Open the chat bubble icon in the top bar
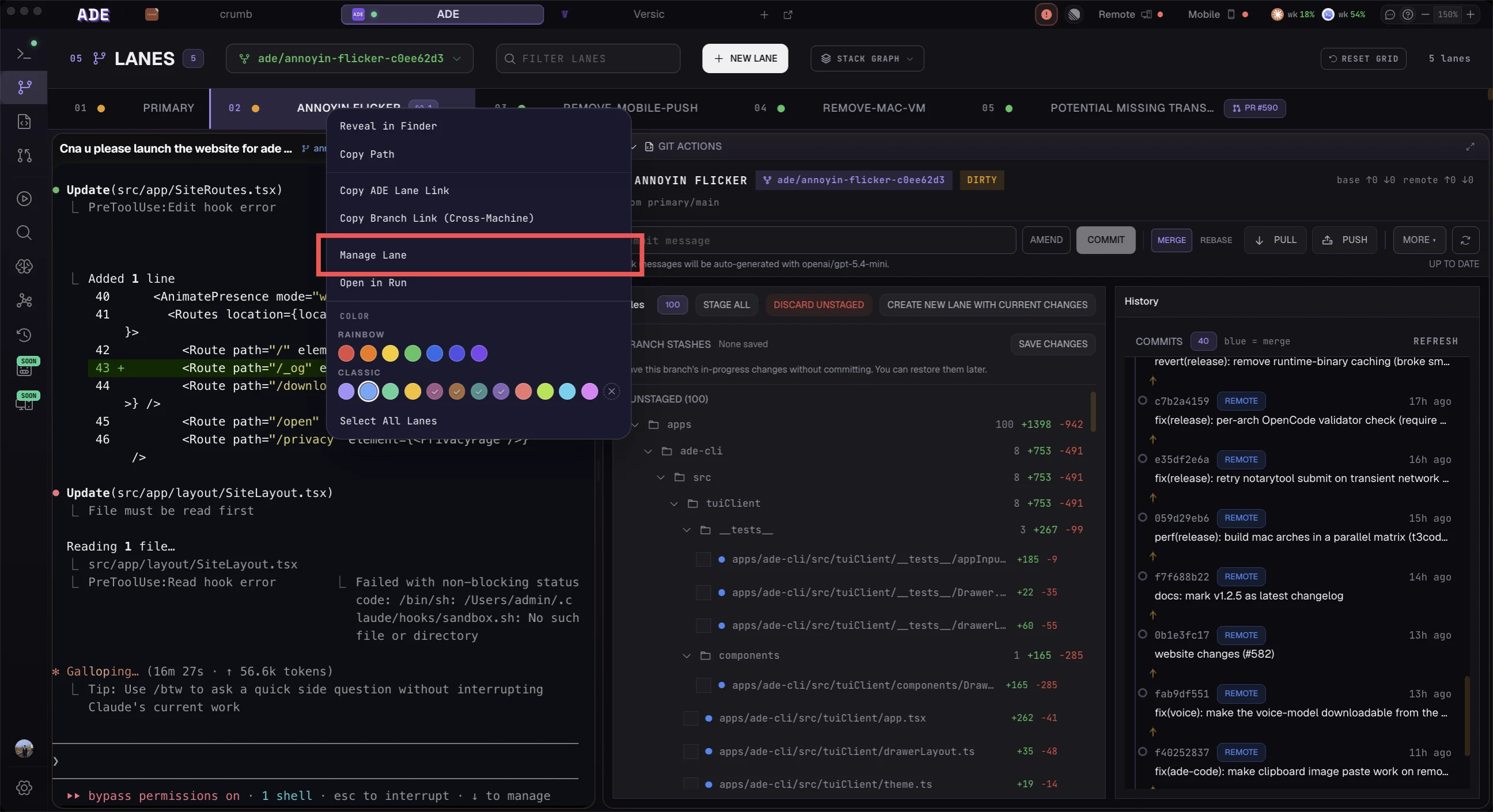This screenshot has width=1493, height=812. coord(1389,14)
